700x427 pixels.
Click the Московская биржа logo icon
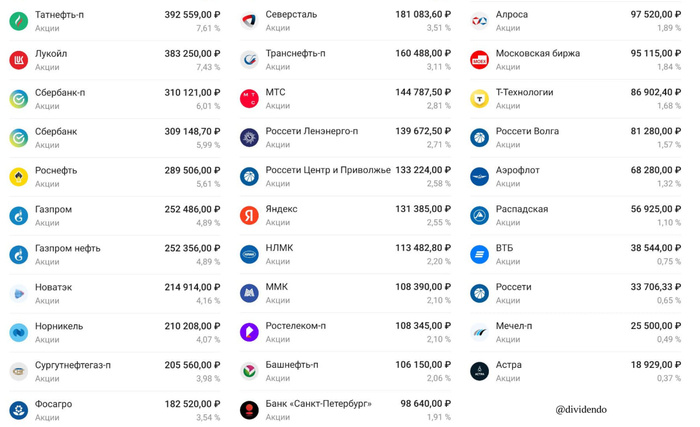(479, 60)
